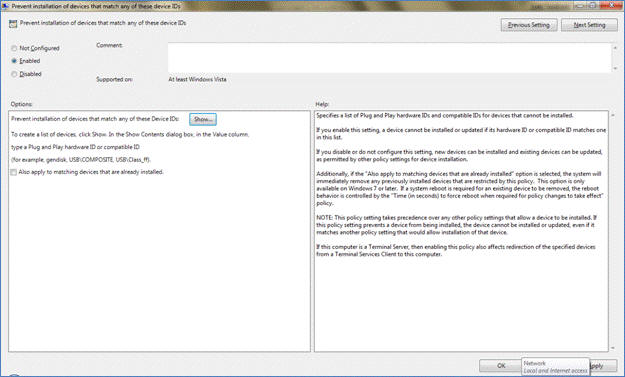Click the 'NOTE: This policy setting' paragraph
Image resolution: width=625 pixels, height=377 pixels.
456,225
